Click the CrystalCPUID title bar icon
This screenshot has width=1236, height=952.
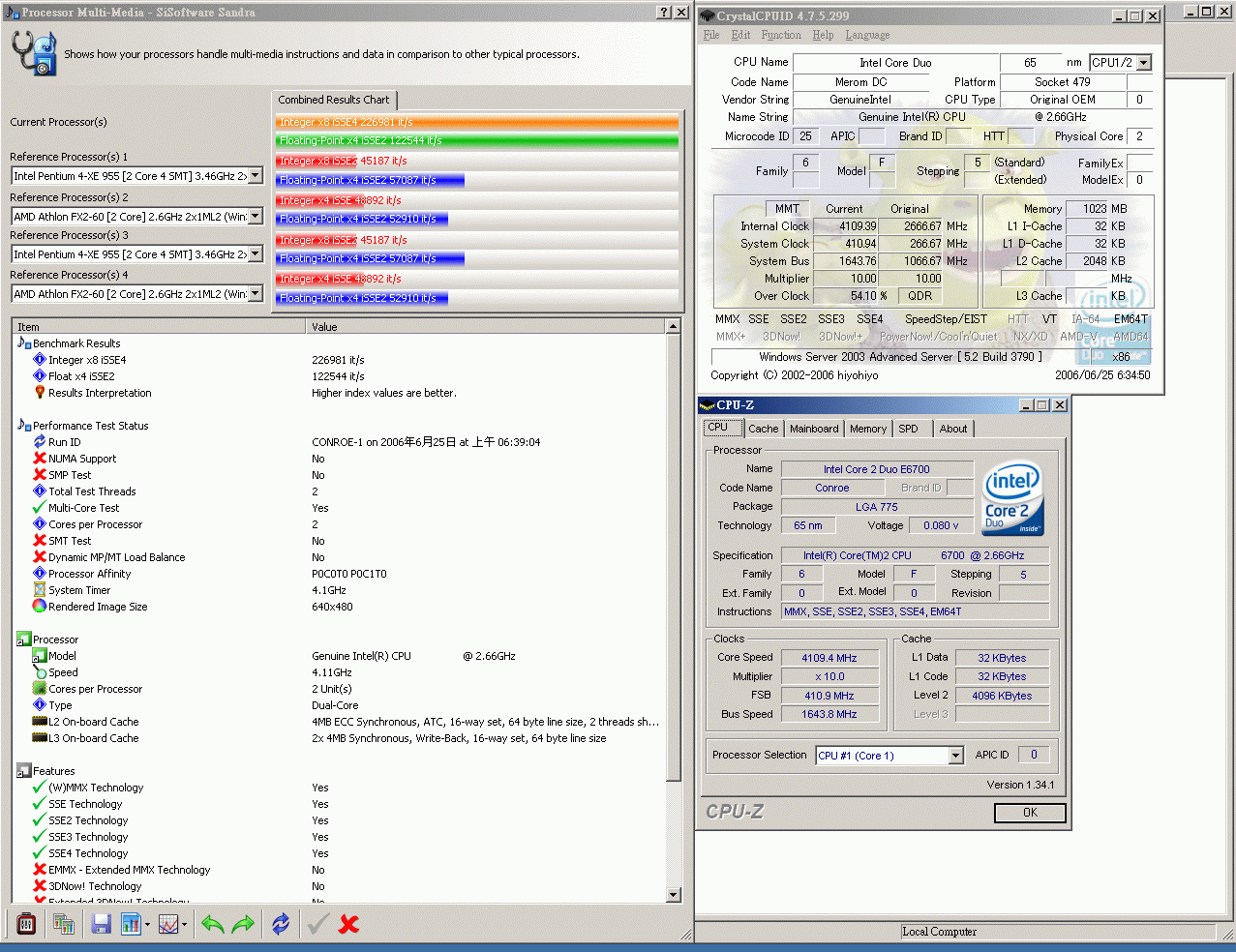pyautogui.click(x=708, y=15)
